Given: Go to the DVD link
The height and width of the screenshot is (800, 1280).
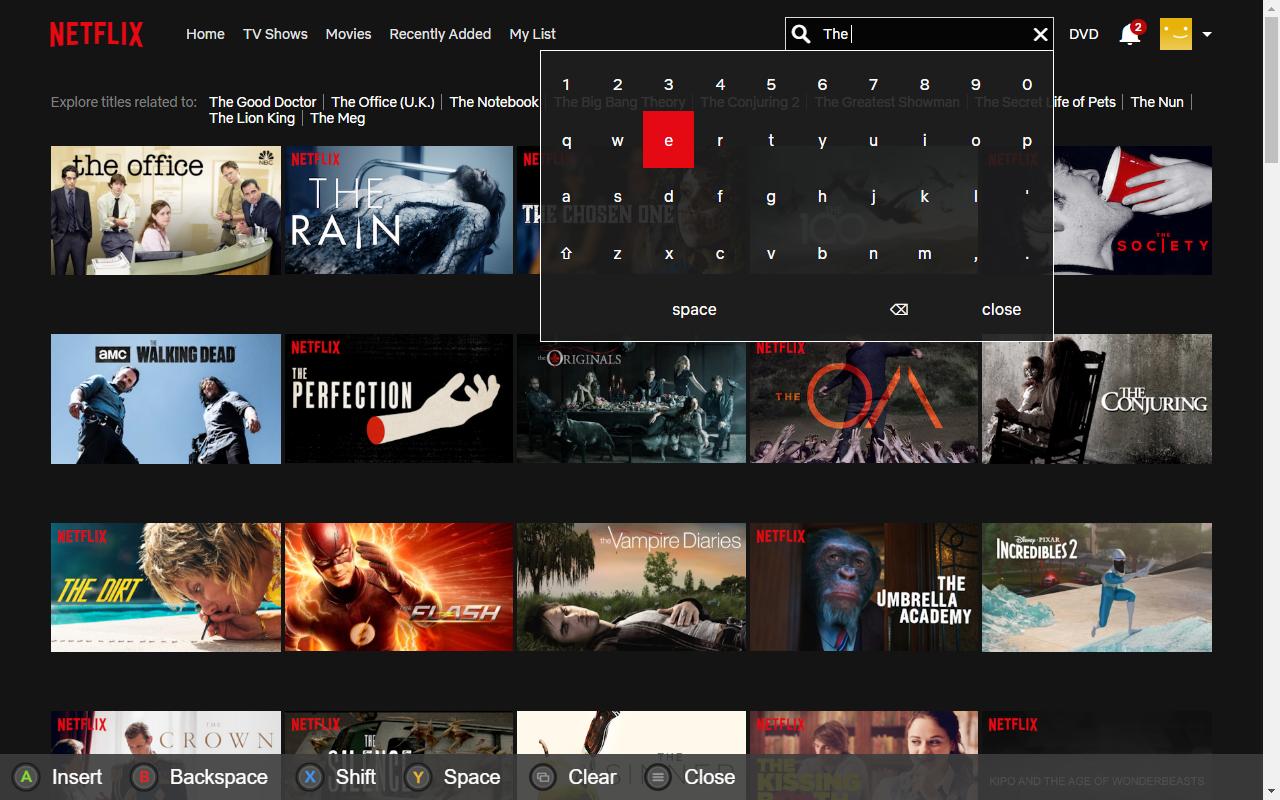Looking at the screenshot, I should pyautogui.click(x=1083, y=34).
